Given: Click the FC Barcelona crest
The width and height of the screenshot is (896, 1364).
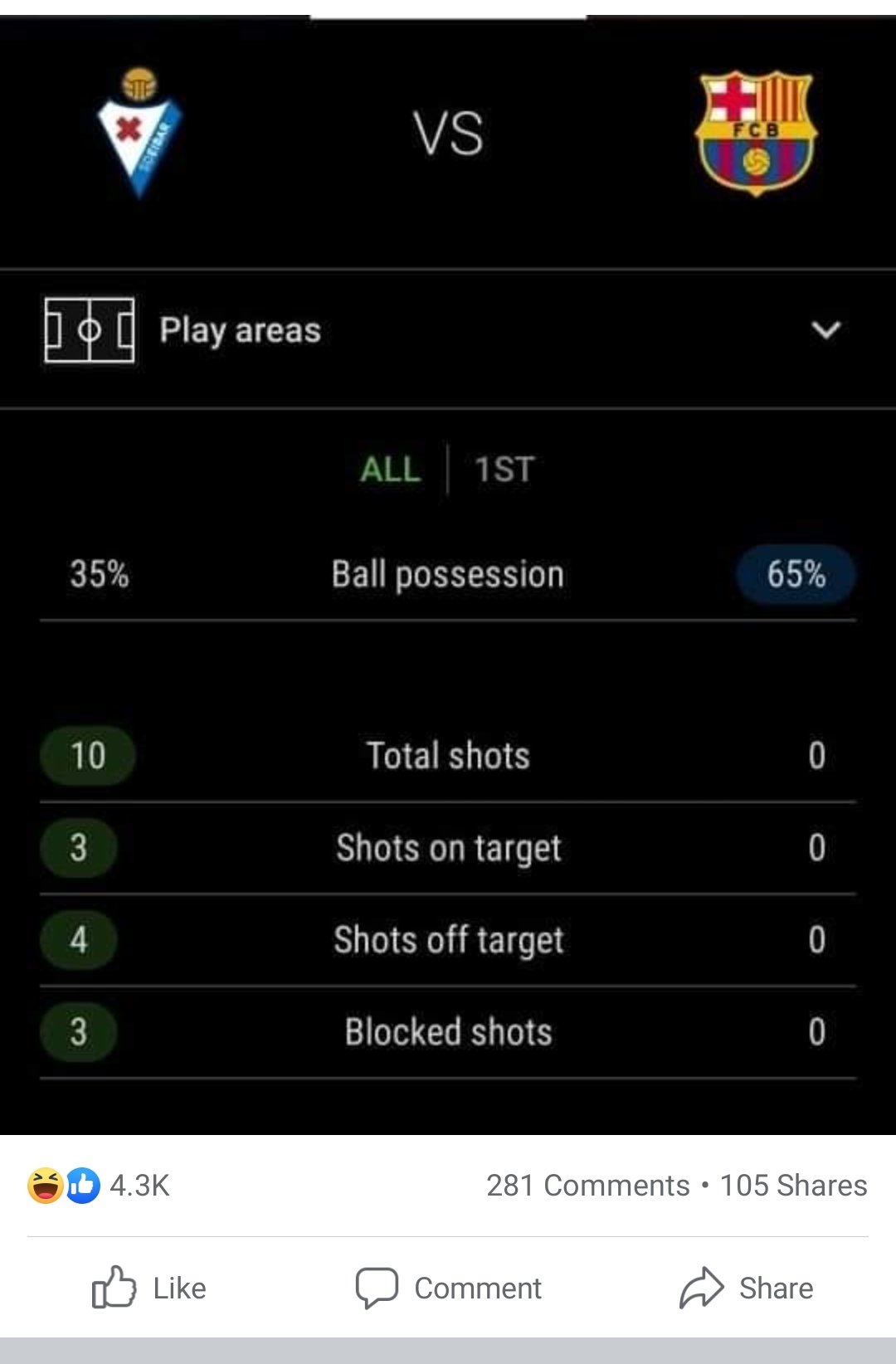Looking at the screenshot, I should 756,133.
